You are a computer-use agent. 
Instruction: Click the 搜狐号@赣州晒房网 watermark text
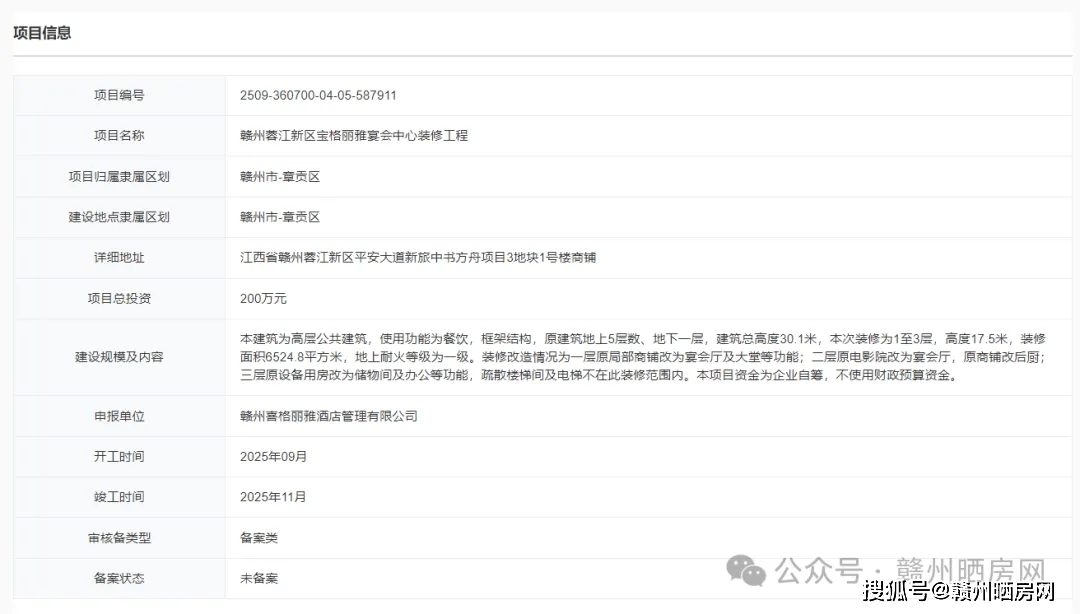click(x=958, y=591)
